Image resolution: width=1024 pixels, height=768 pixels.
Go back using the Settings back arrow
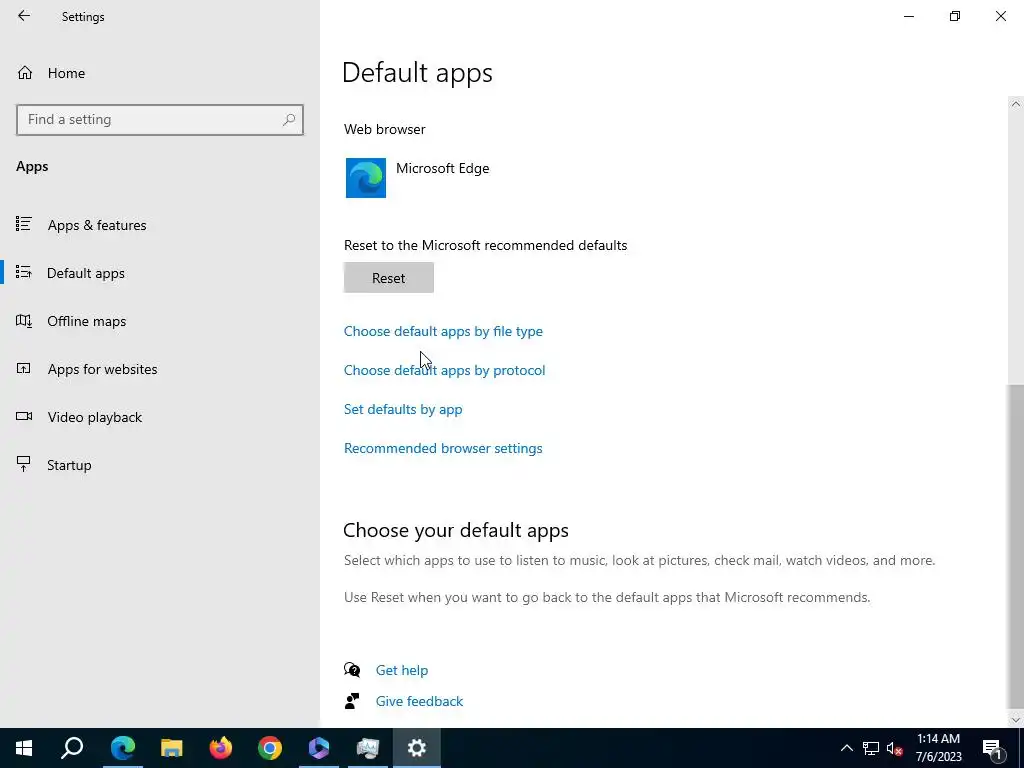(x=24, y=16)
